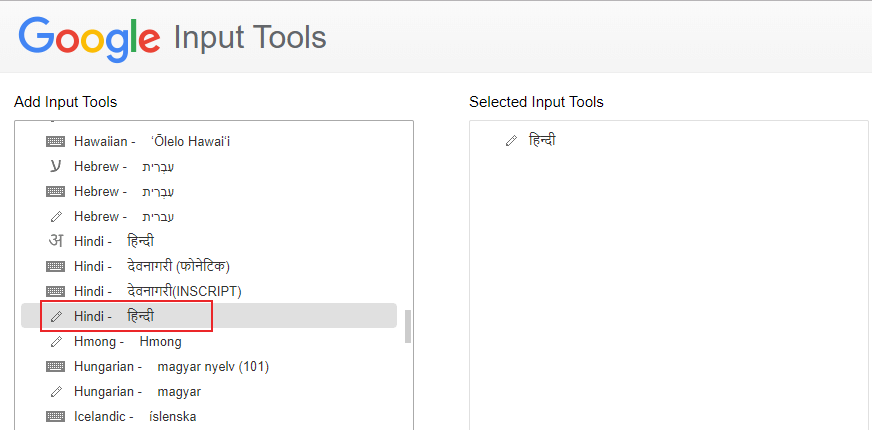Select the 'Hungarian - magyar' handwriting label
Screen dimensions: 872x430
coord(137,392)
